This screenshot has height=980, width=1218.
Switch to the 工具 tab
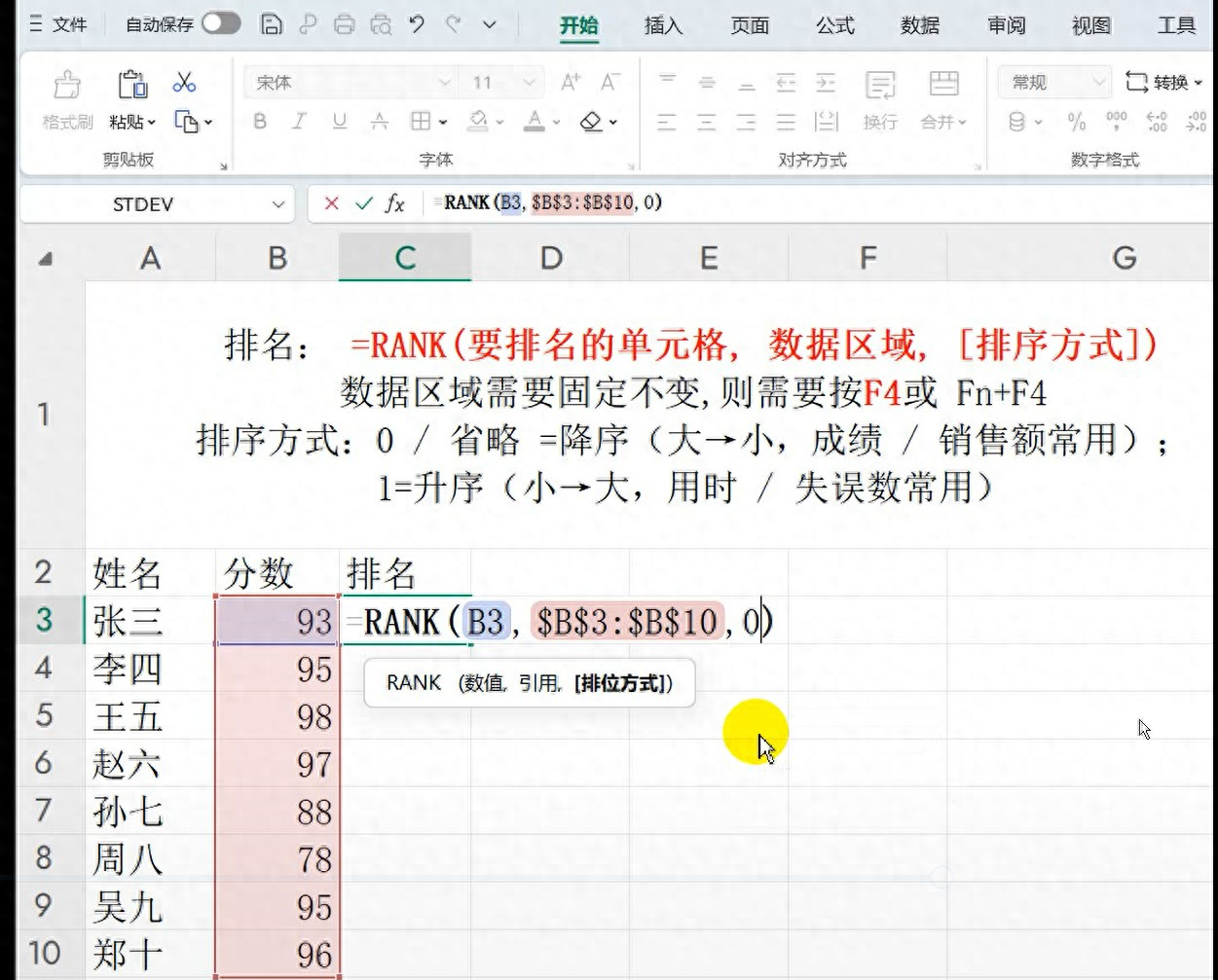pyautogui.click(x=1176, y=25)
